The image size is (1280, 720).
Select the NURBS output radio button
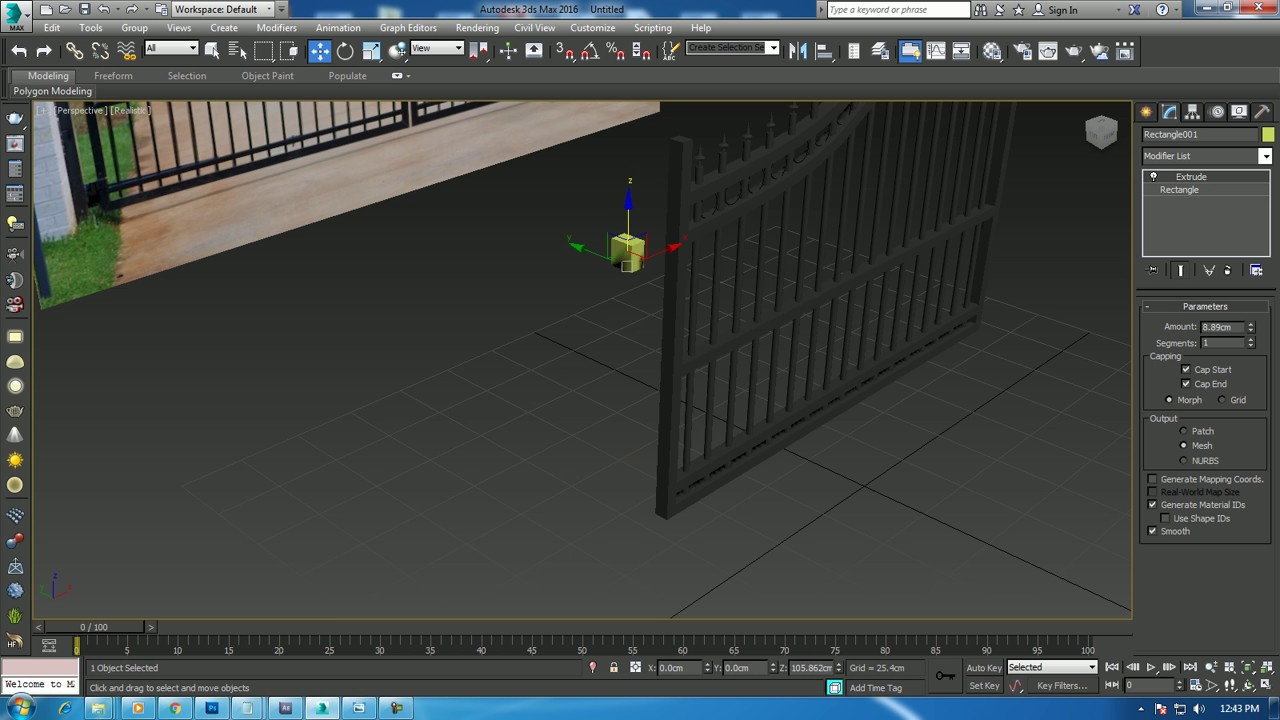(1184, 461)
